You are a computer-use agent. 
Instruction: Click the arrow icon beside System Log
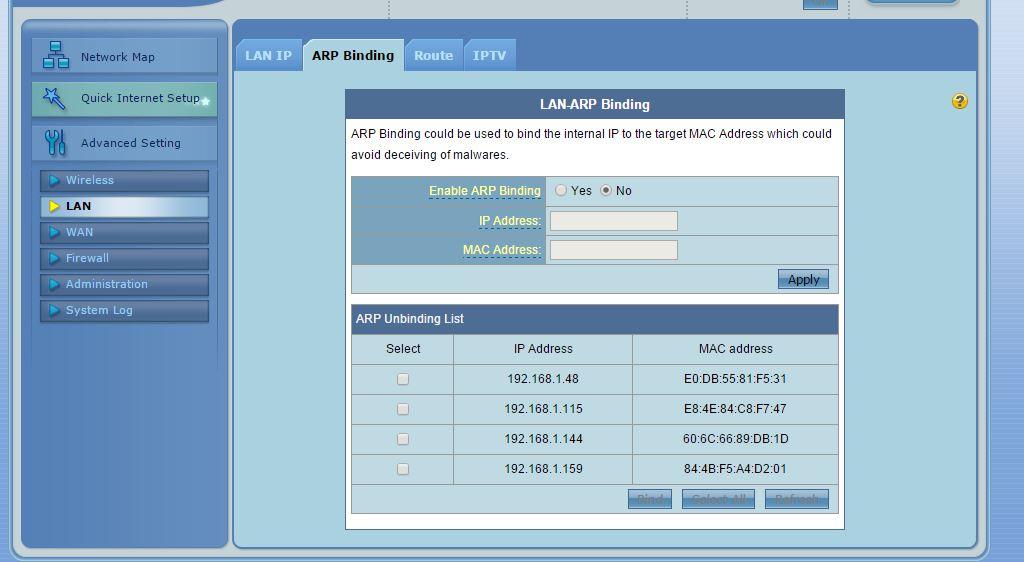tap(54, 311)
